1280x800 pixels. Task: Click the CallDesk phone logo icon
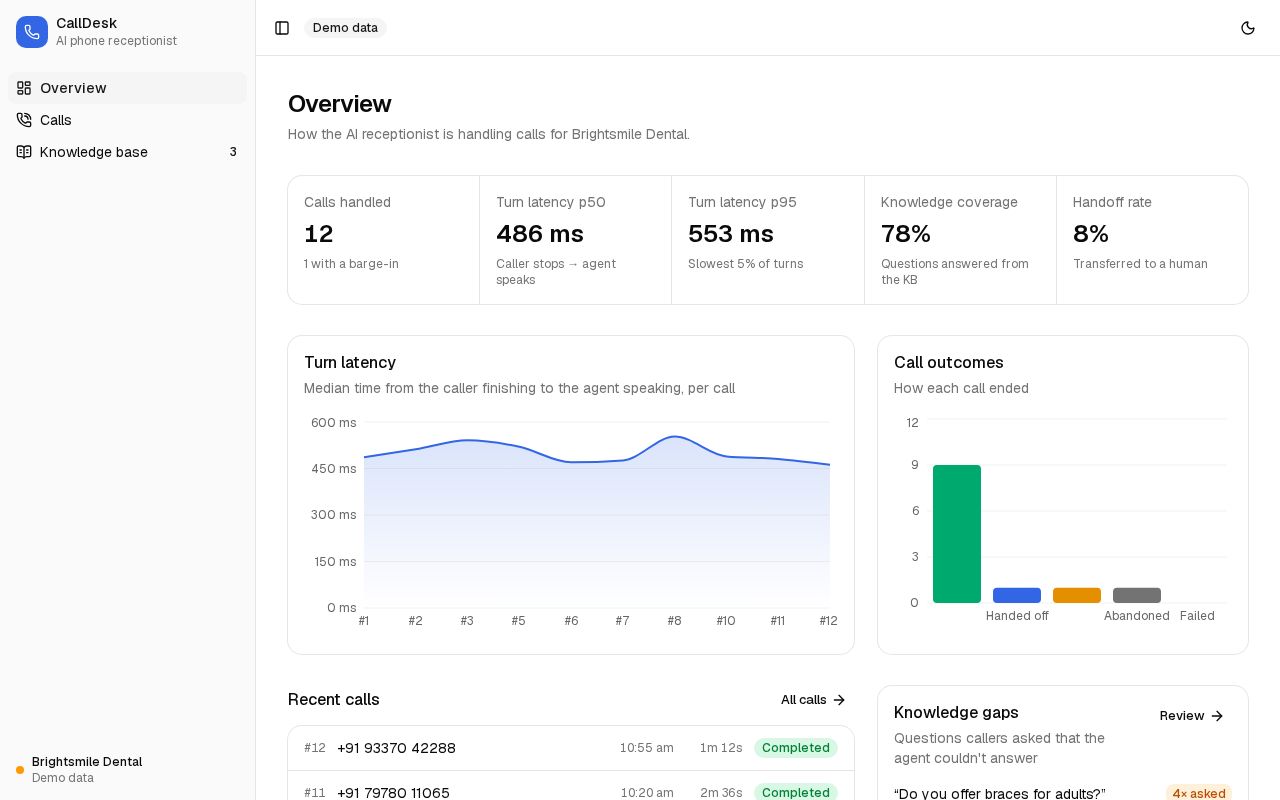point(32,32)
